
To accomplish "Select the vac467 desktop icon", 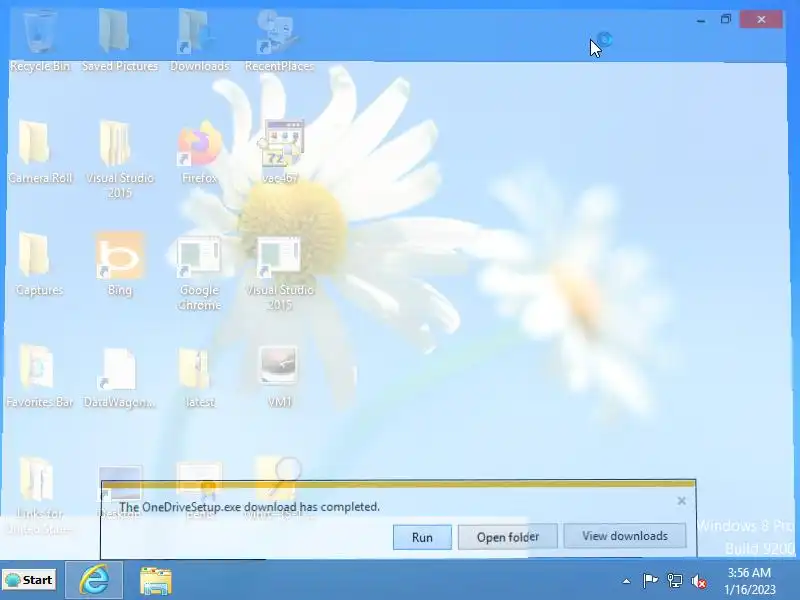I will click(x=280, y=152).
